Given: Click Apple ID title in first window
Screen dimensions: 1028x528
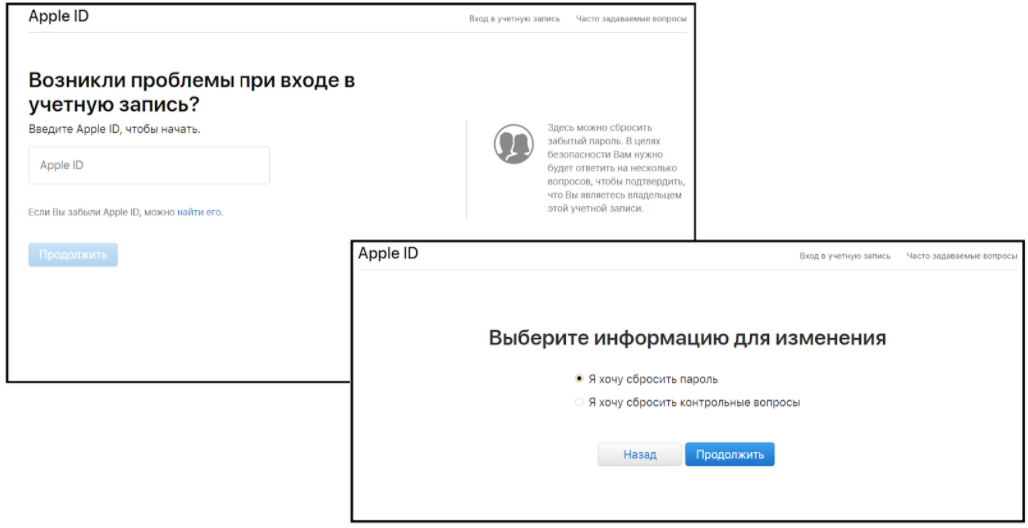Looking at the screenshot, I should click(x=58, y=16).
